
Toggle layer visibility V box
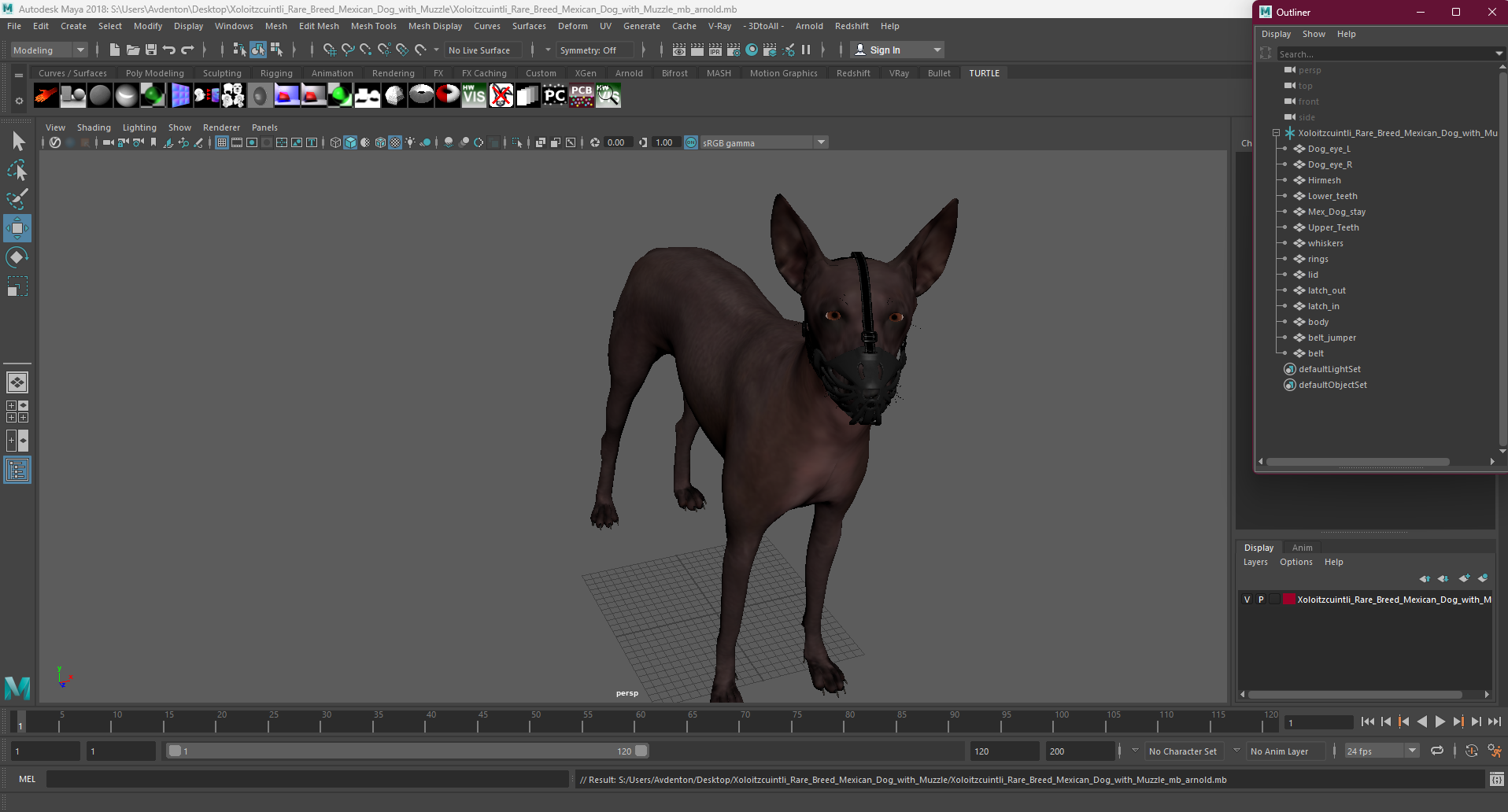[1247, 600]
